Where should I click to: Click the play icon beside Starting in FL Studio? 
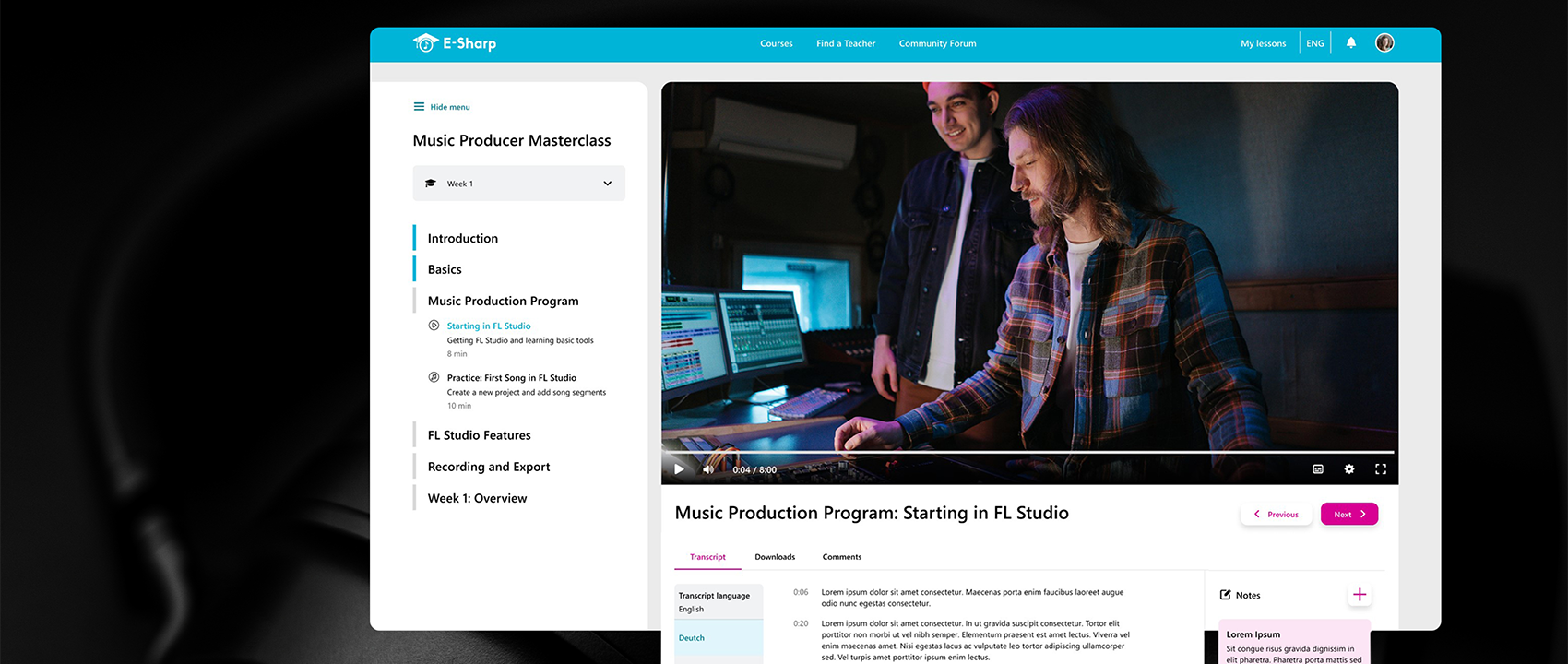(x=434, y=326)
